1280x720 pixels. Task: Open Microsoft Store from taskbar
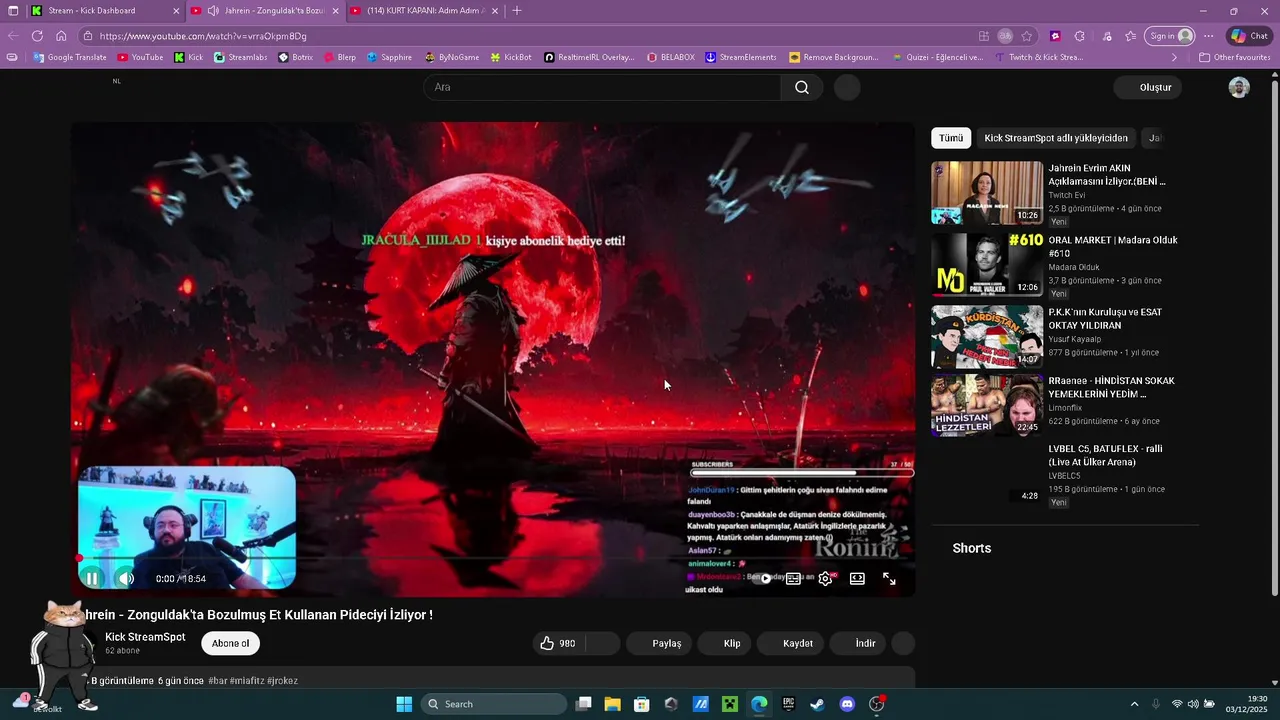point(642,704)
